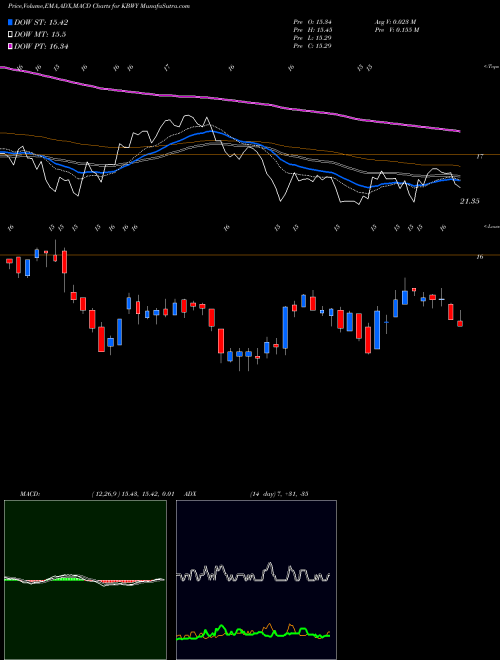
Task: Open the green MACD indicator chart panel
Action: 85,580
